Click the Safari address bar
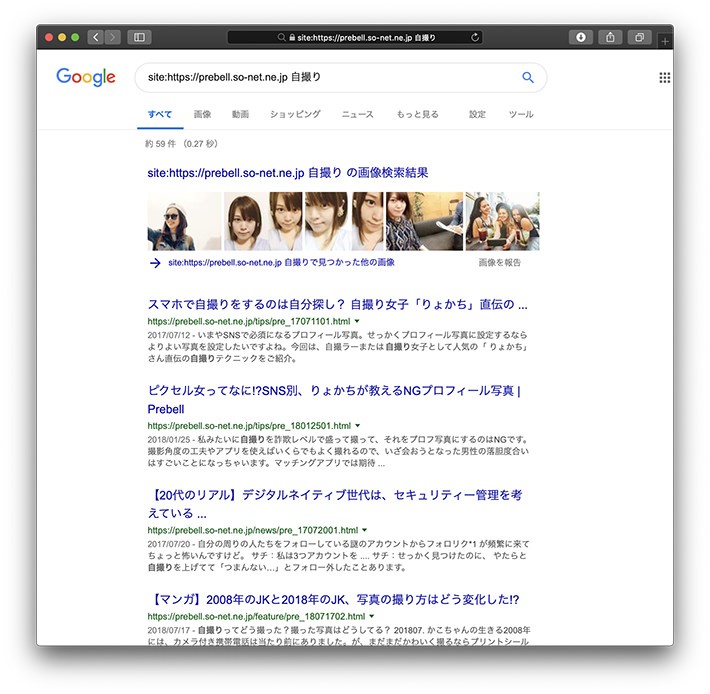Image resolution: width=710 pixels, height=694 pixels. click(355, 37)
